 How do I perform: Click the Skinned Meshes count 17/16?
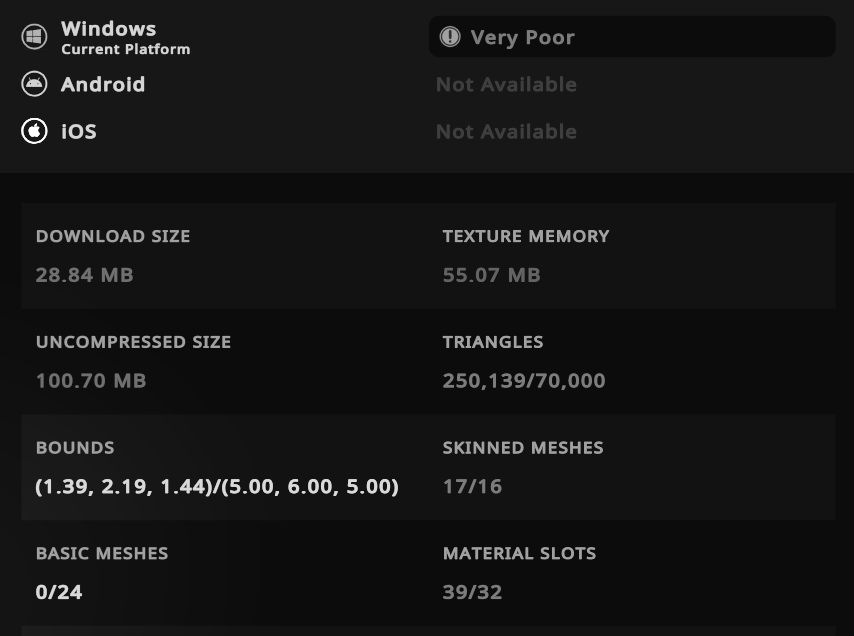[472, 487]
